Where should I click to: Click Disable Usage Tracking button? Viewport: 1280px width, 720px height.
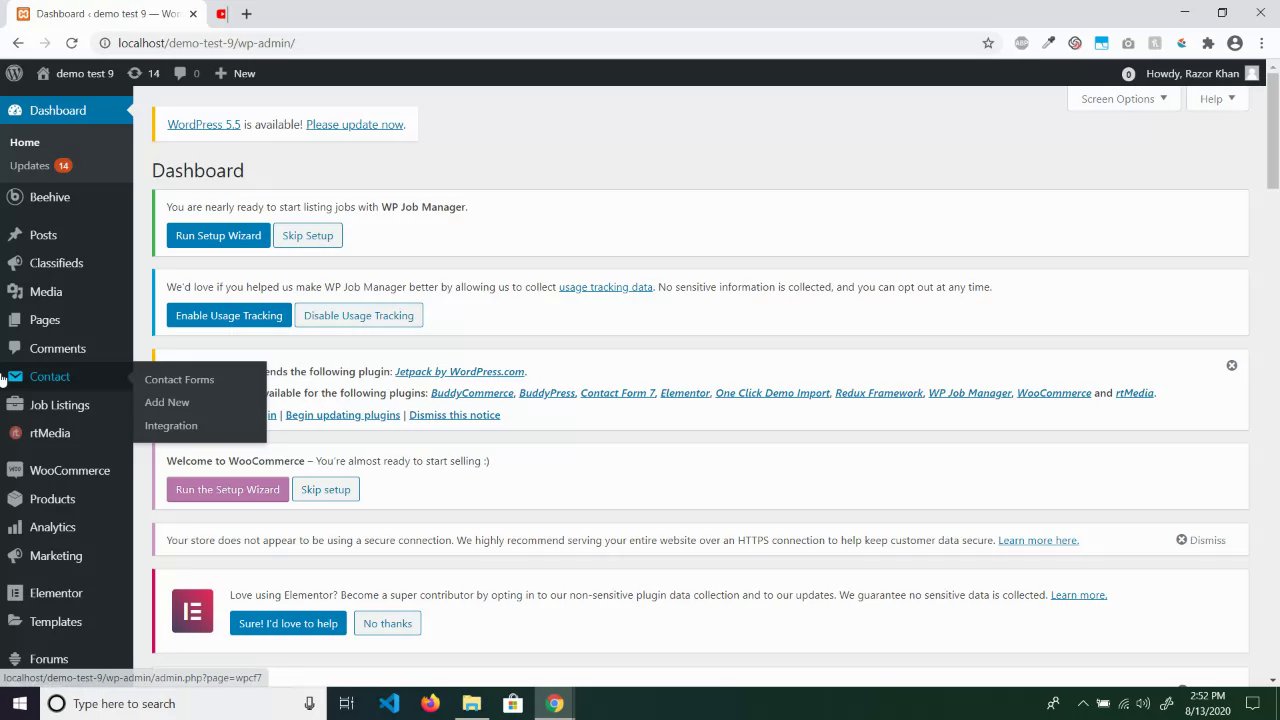coord(358,315)
